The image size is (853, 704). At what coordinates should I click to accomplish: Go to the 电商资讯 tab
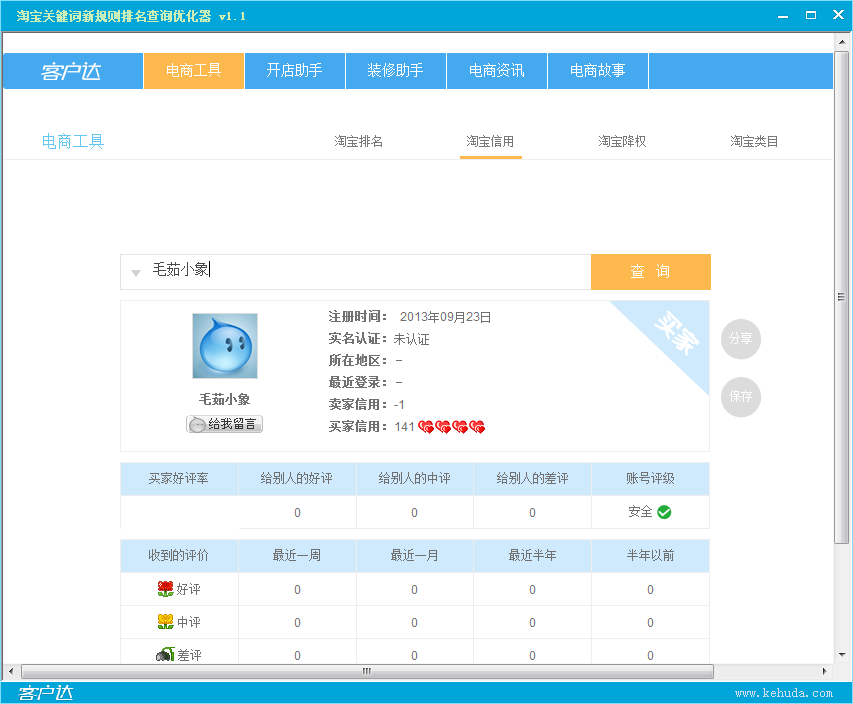point(497,71)
